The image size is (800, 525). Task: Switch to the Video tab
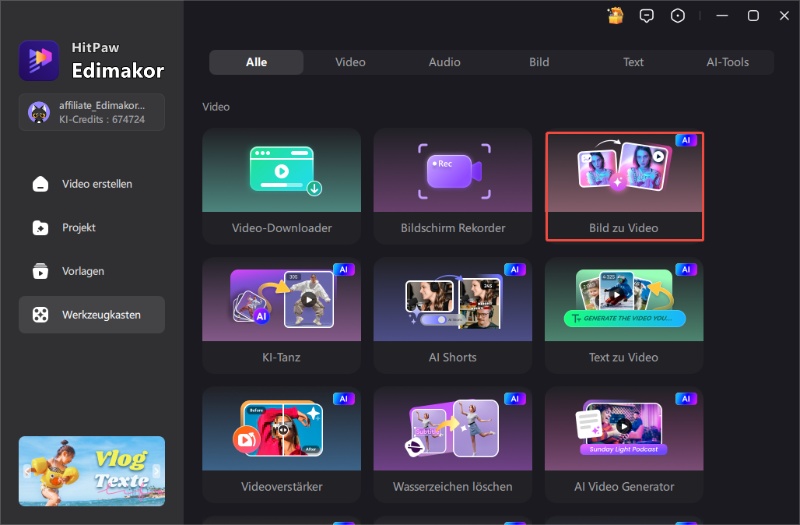[350, 62]
